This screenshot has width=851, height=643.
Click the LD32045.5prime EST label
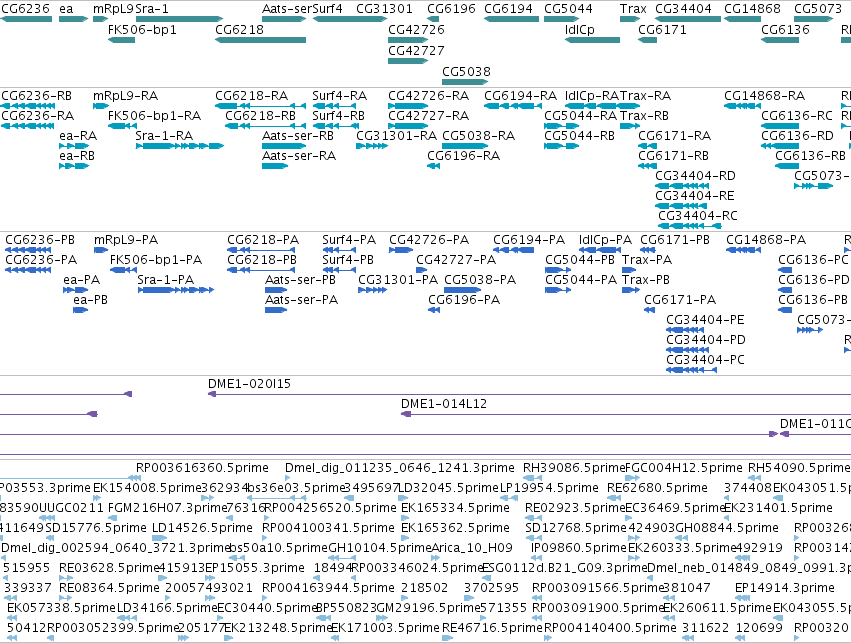[x=448, y=488]
